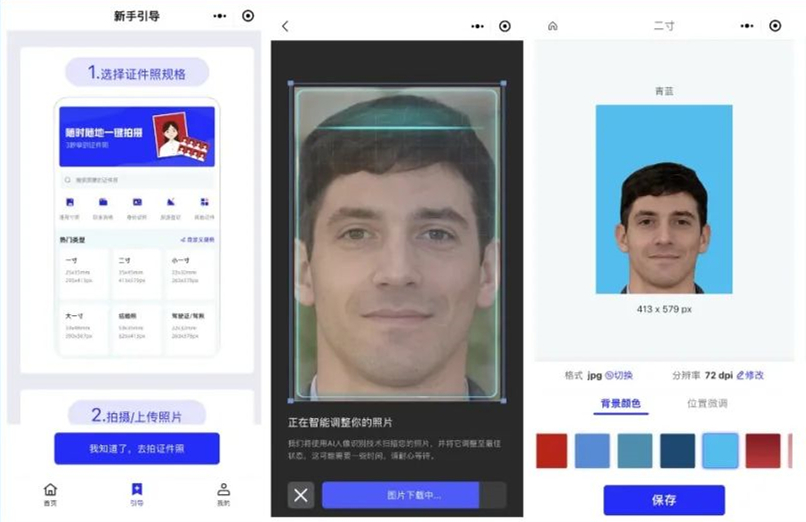Open the three-dot menu on the adjusting screen
The height and width of the screenshot is (522, 806).
pyautogui.click(x=478, y=26)
